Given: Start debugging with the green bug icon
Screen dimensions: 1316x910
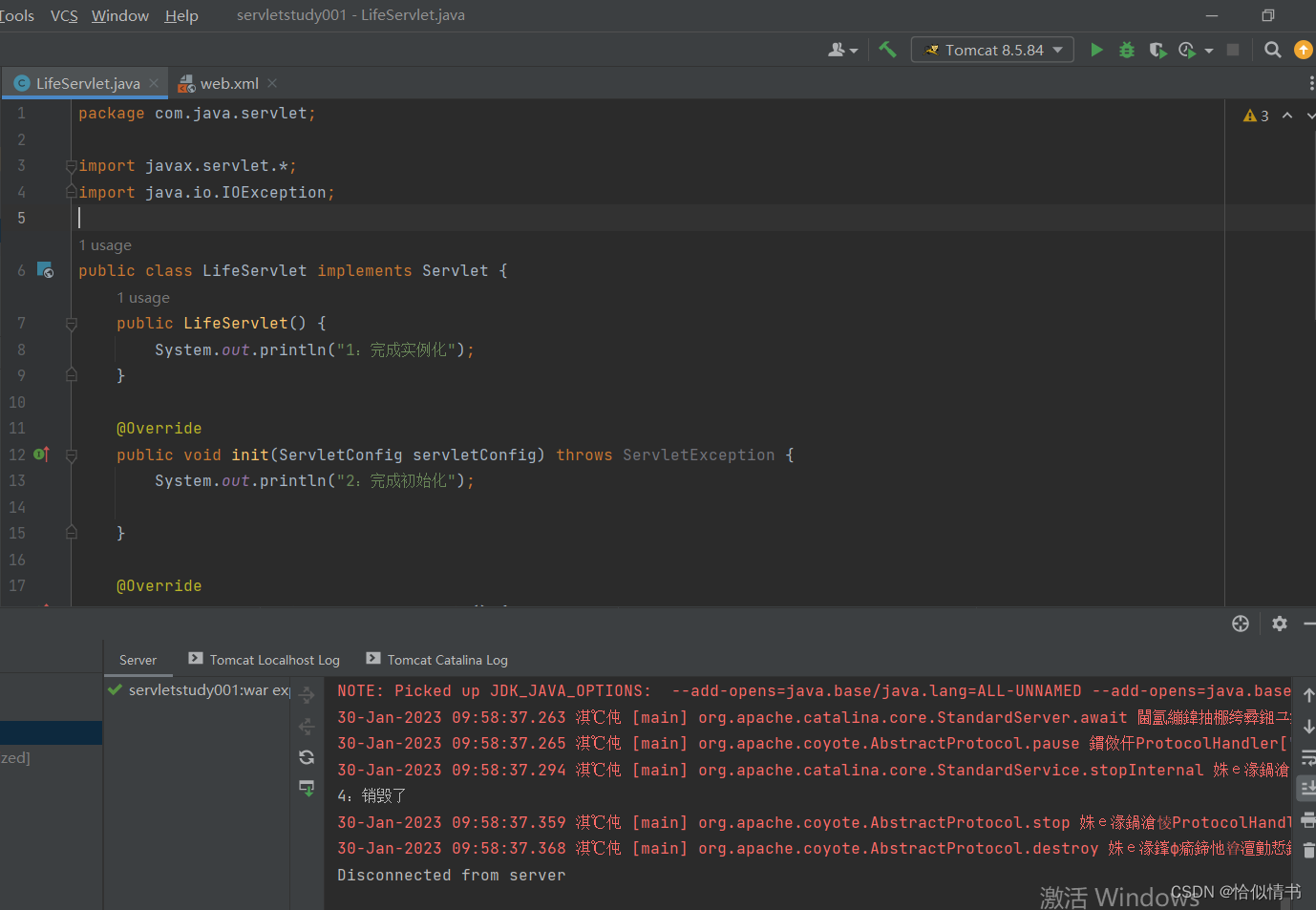Looking at the screenshot, I should [1127, 50].
